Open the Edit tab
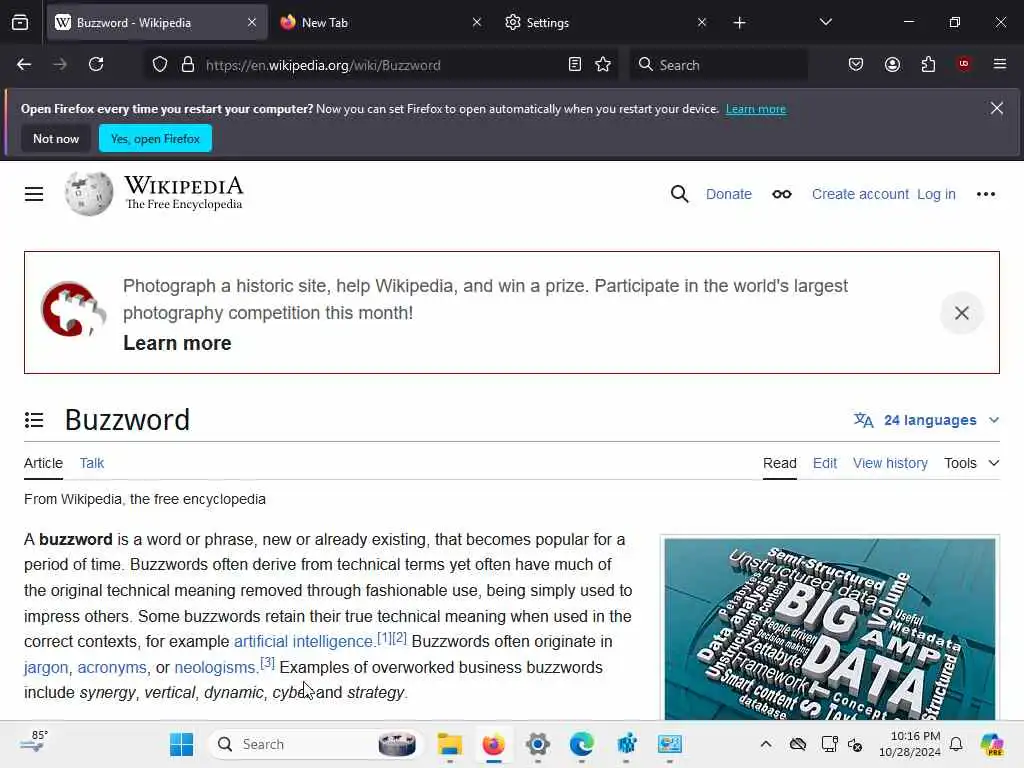This screenshot has height=768, width=1024. [x=825, y=463]
